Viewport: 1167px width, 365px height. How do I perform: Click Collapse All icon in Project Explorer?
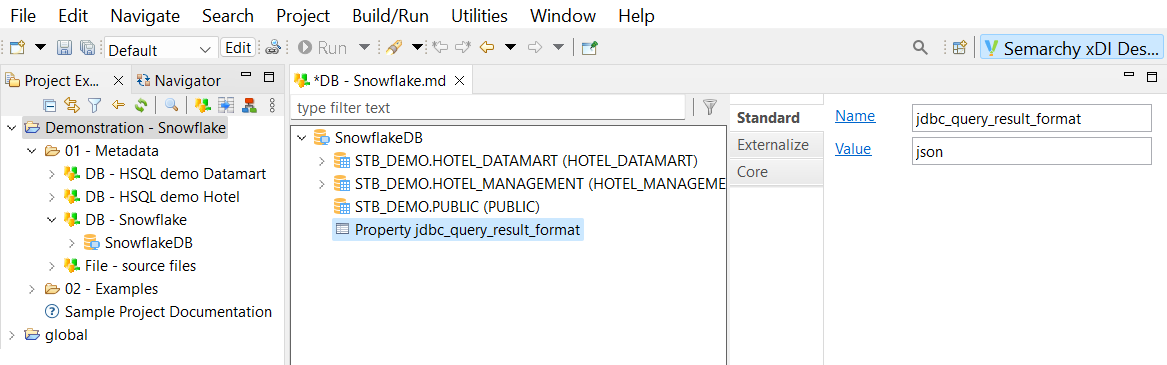pos(49,105)
